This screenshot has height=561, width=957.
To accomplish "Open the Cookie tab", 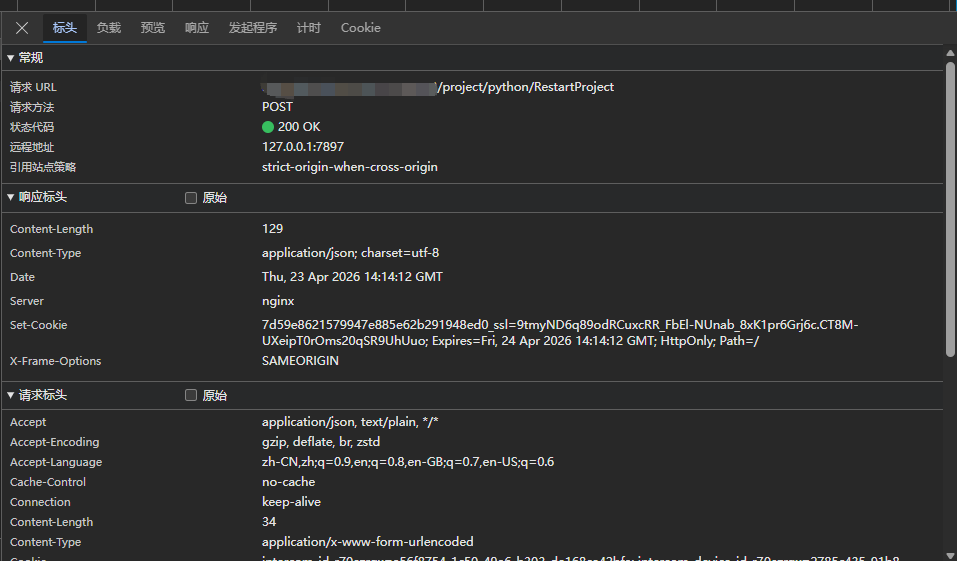I will pos(360,28).
